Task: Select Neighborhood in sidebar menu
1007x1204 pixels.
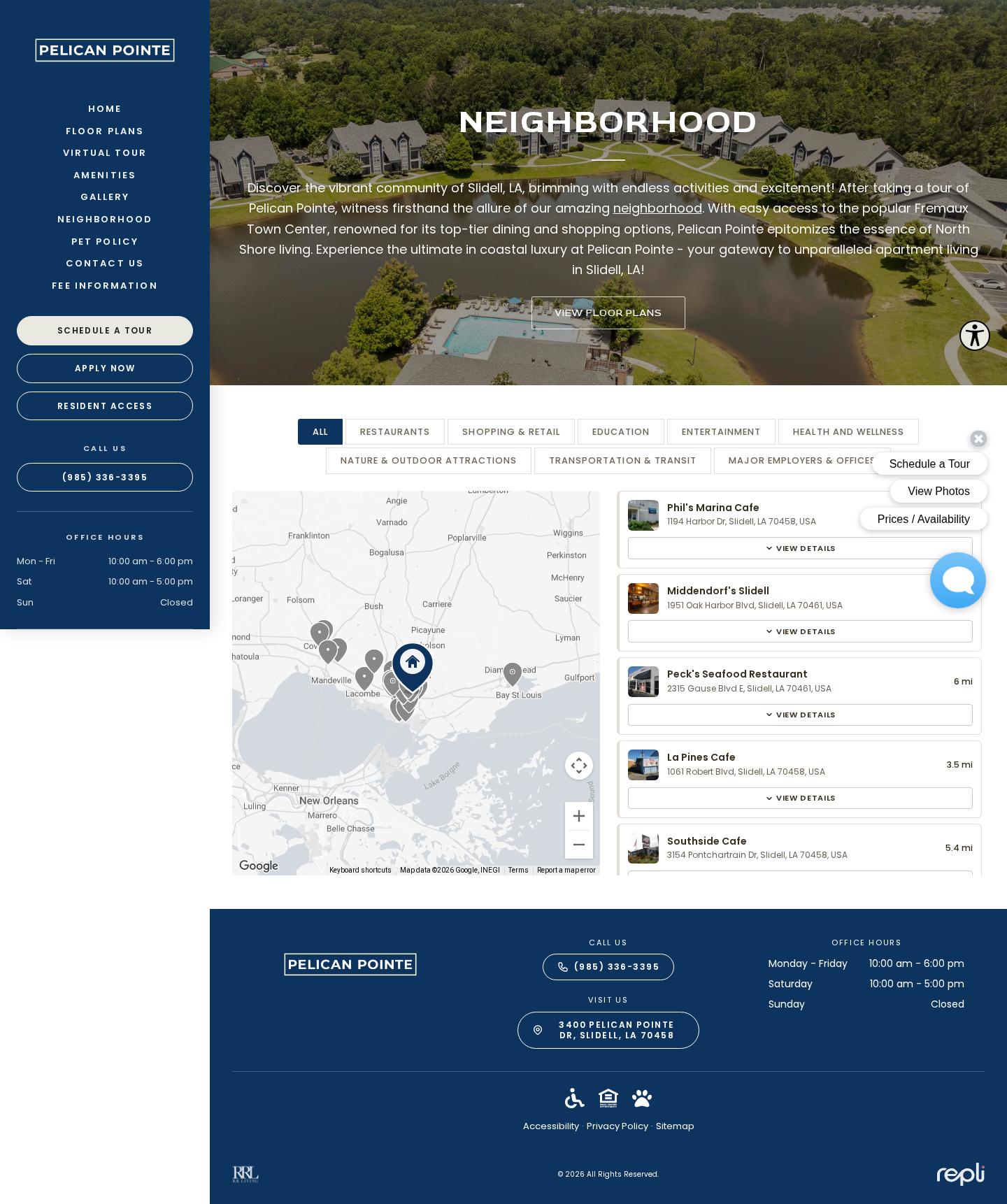Action: [x=105, y=220]
